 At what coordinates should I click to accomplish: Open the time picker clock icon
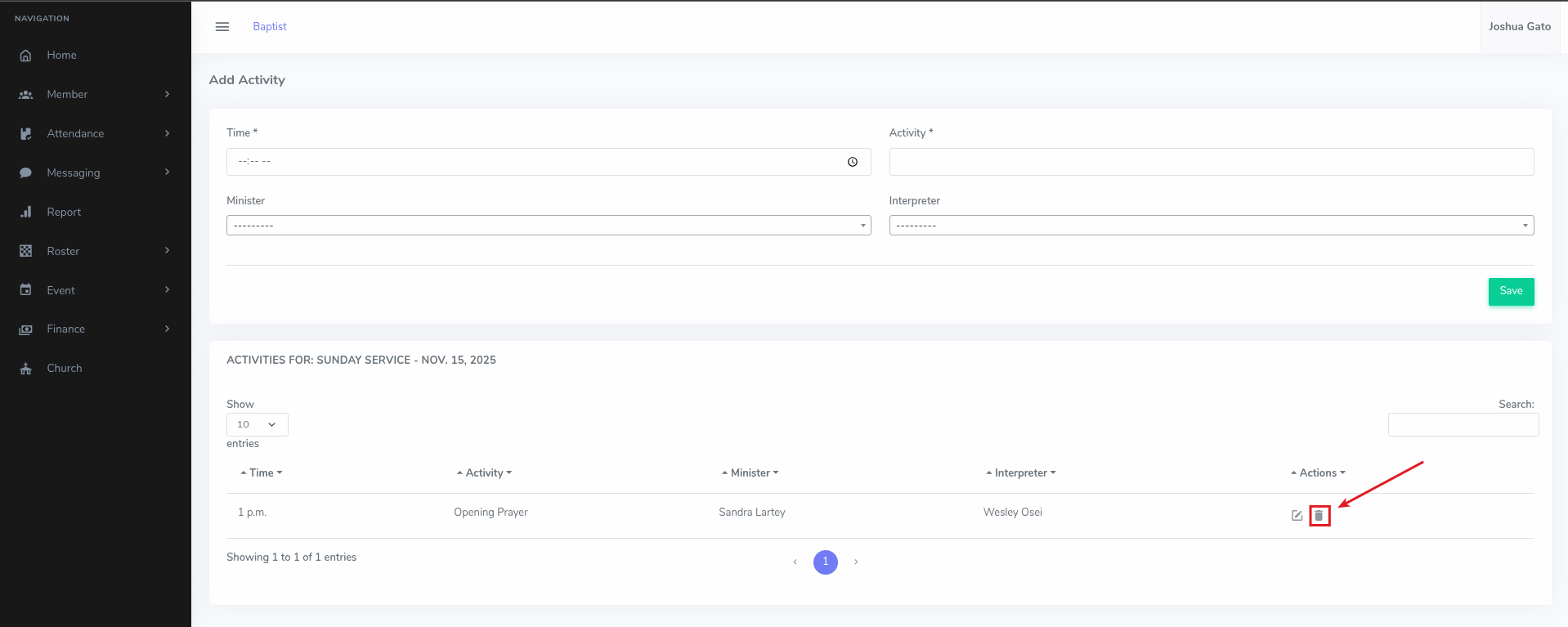coord(852,162)
